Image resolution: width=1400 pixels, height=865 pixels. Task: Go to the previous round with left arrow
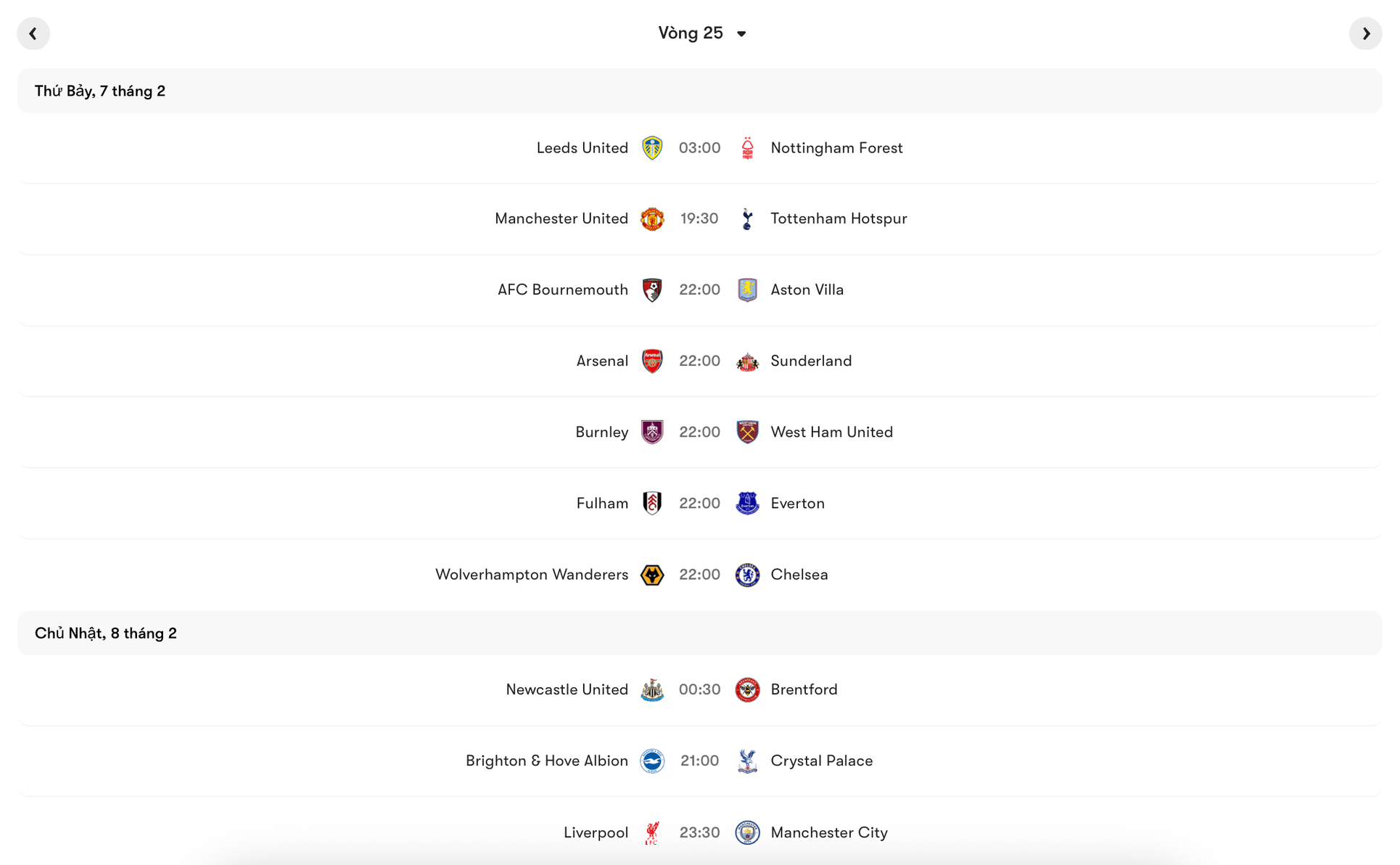tap(33, 33)
